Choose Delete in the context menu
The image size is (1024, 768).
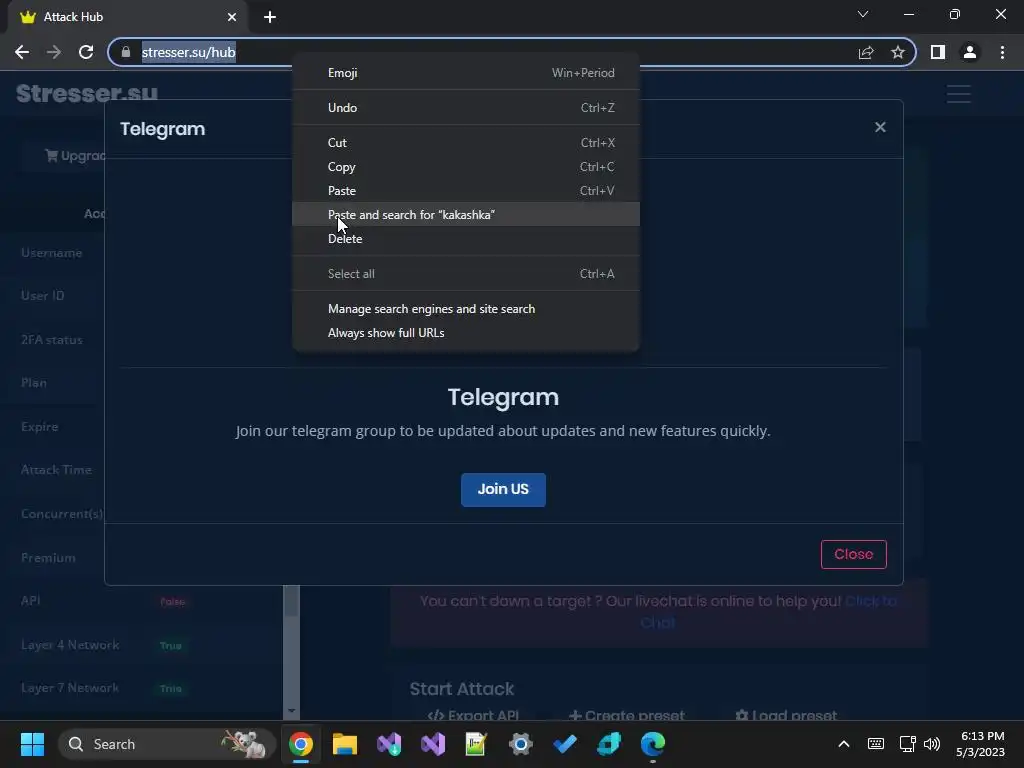pos(466,238)
